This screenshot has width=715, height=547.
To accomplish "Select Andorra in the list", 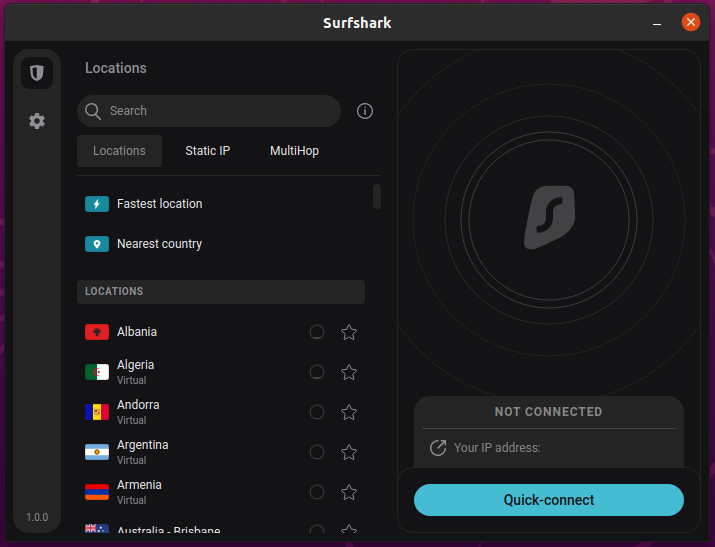I will pos(221,412).
